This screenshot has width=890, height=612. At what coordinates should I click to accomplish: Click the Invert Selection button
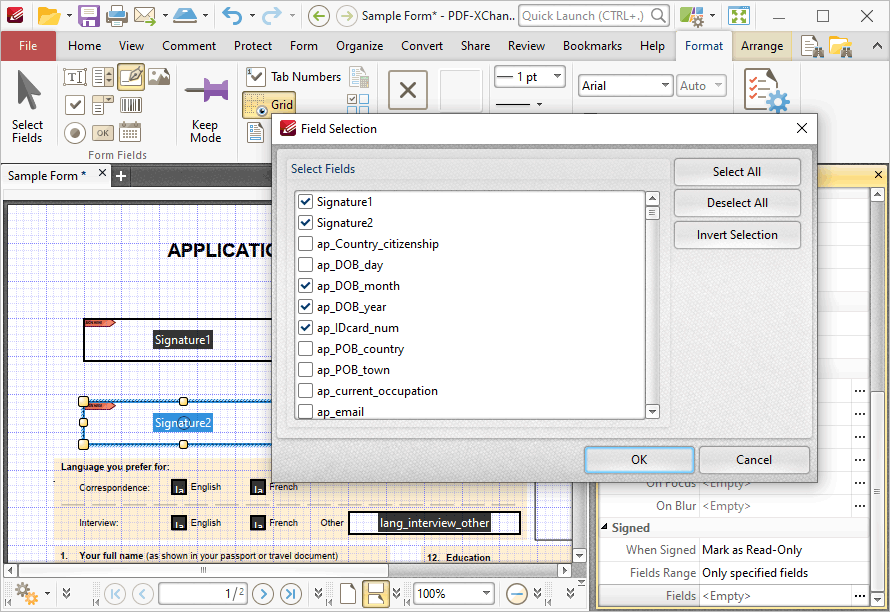click(737, 235)
